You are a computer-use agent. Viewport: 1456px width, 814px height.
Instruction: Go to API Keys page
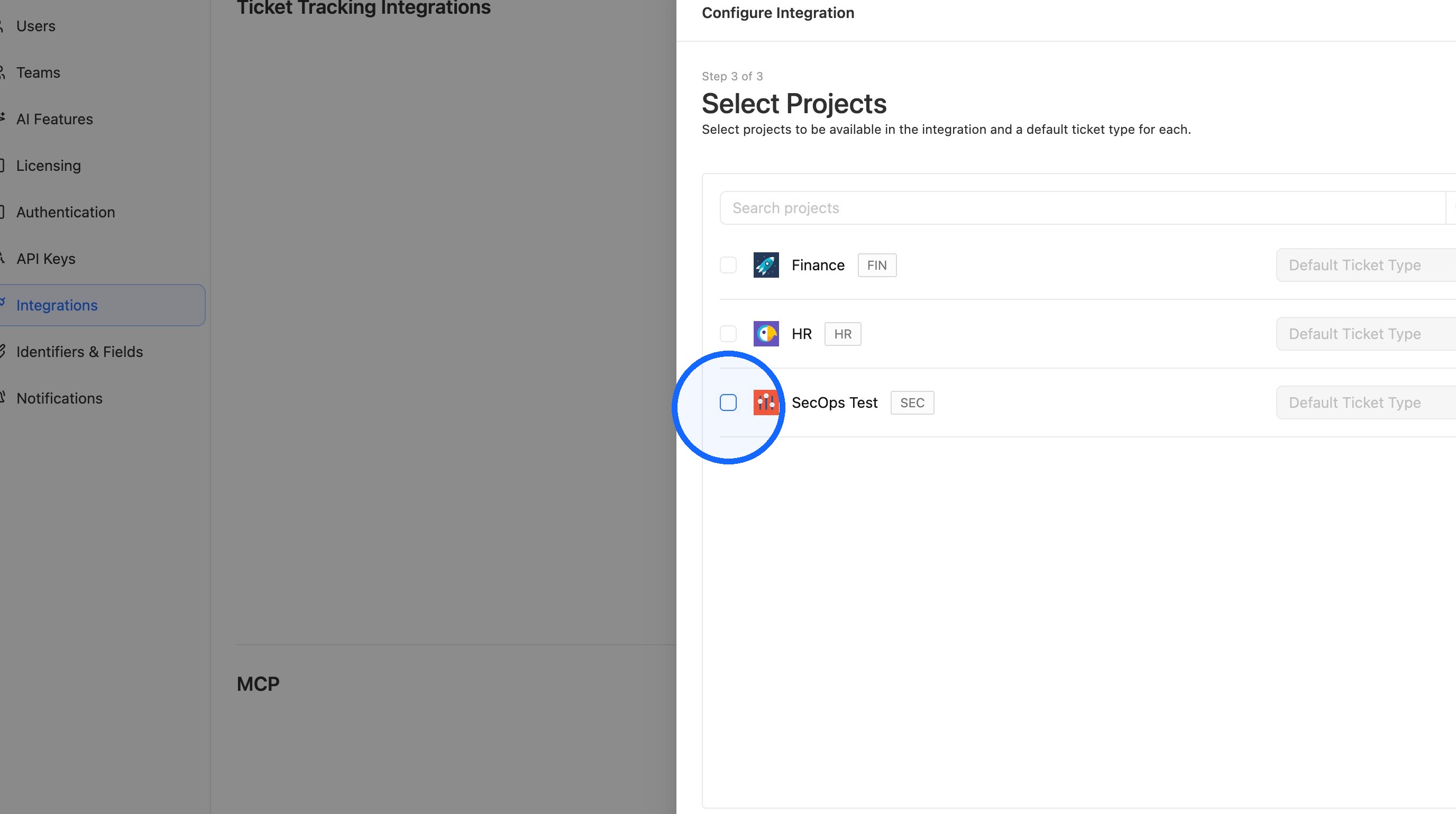point(46,259)
